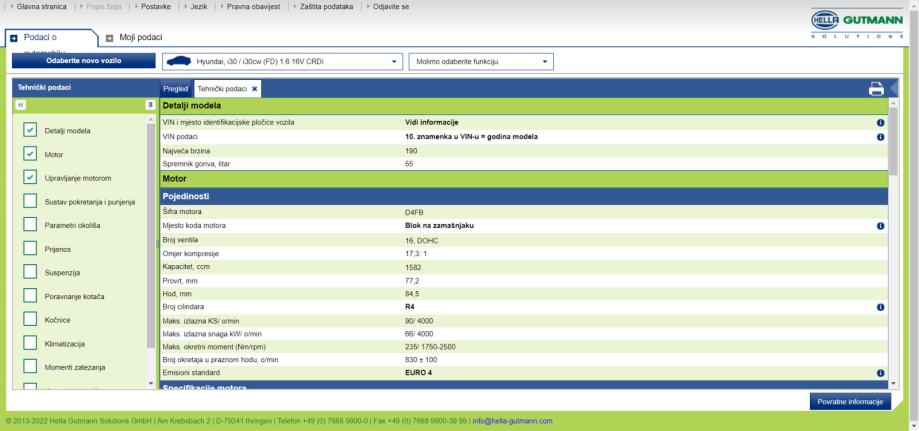Click 10. znamenka u VIN-u text

[x=471, y=137]
